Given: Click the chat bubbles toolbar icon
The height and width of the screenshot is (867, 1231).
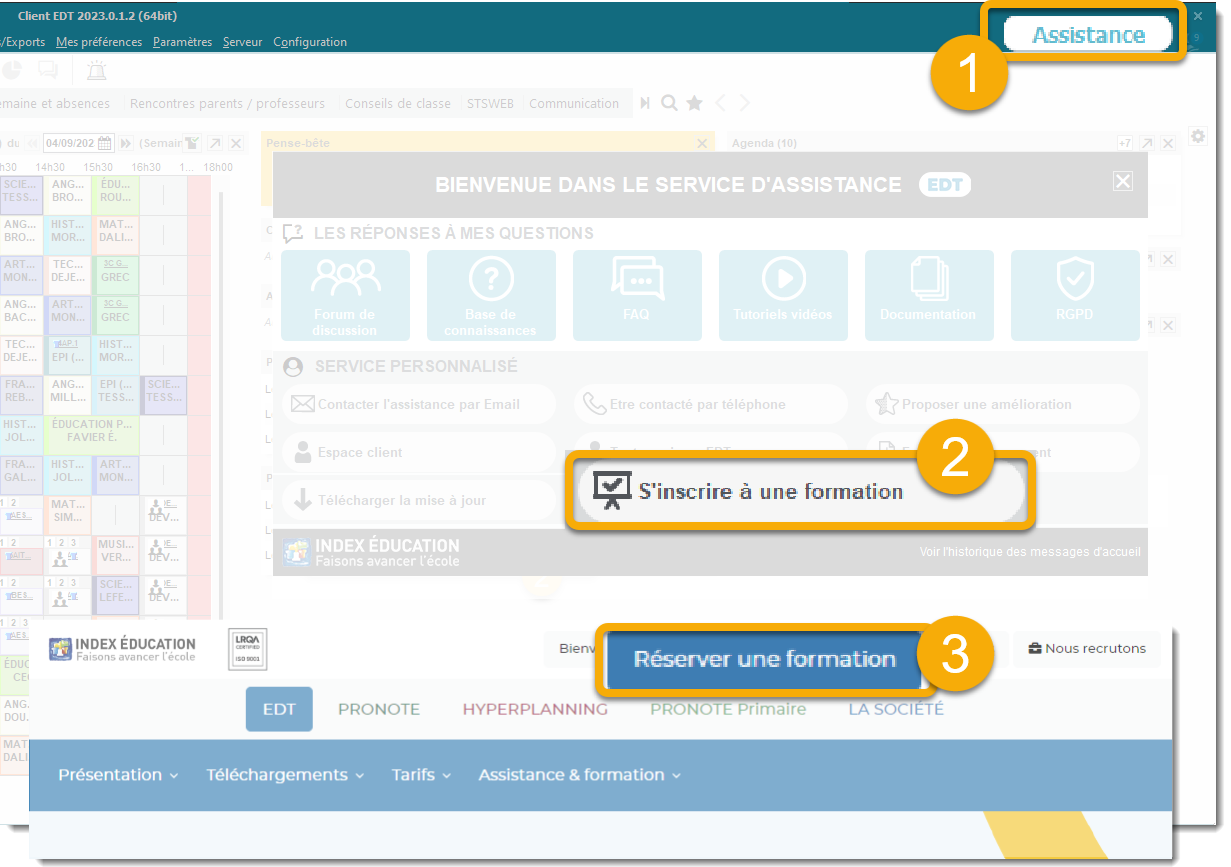Looking at the screenshot, I should 47,70.
